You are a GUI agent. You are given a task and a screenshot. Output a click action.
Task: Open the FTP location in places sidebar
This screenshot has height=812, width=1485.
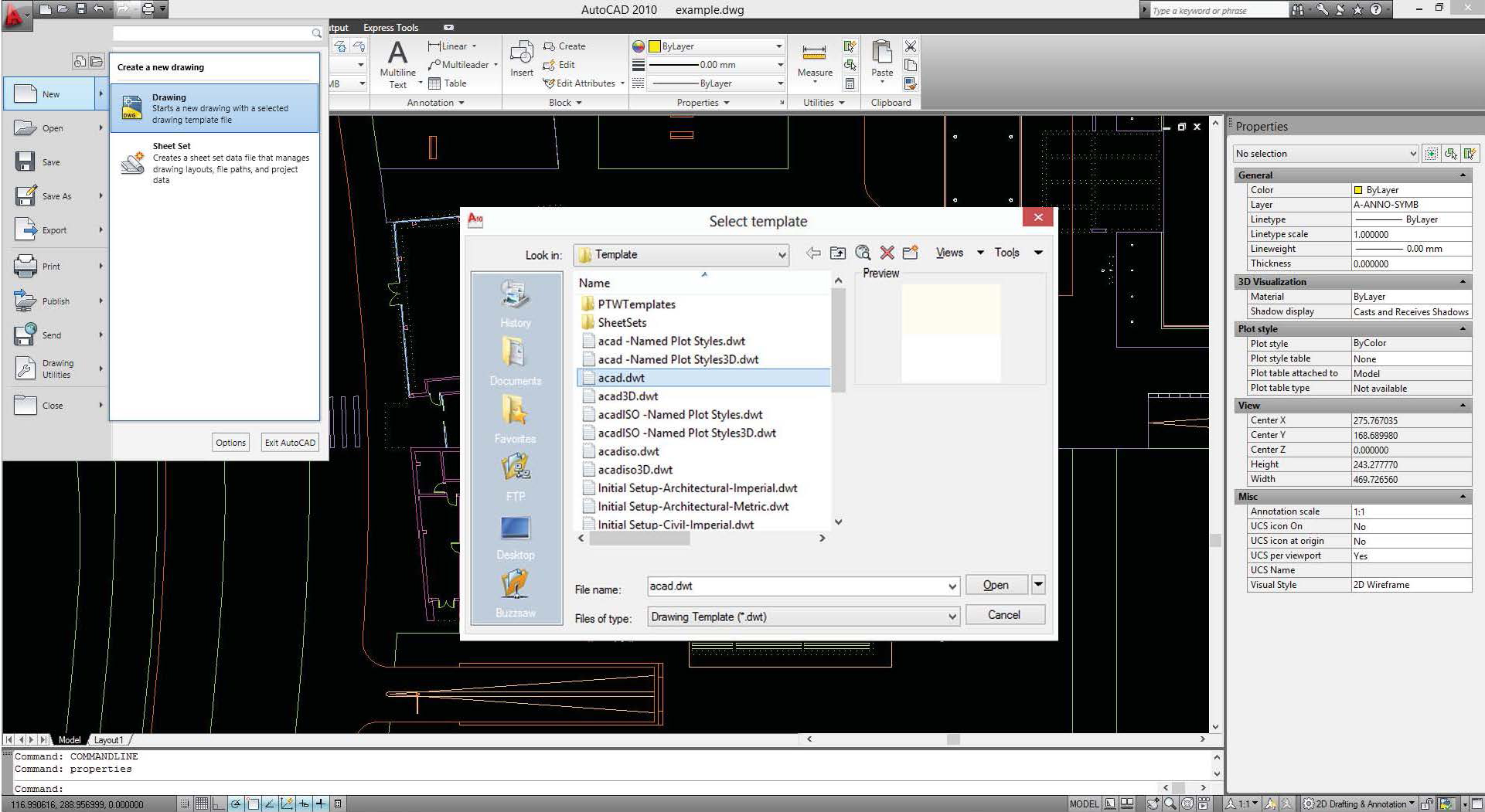point(516,477)
